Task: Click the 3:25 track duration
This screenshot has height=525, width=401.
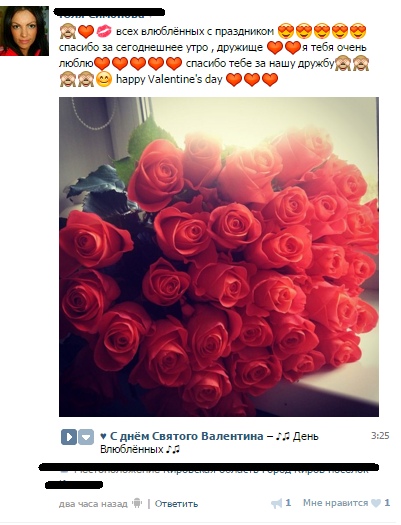Action: [x=380, y=436]
